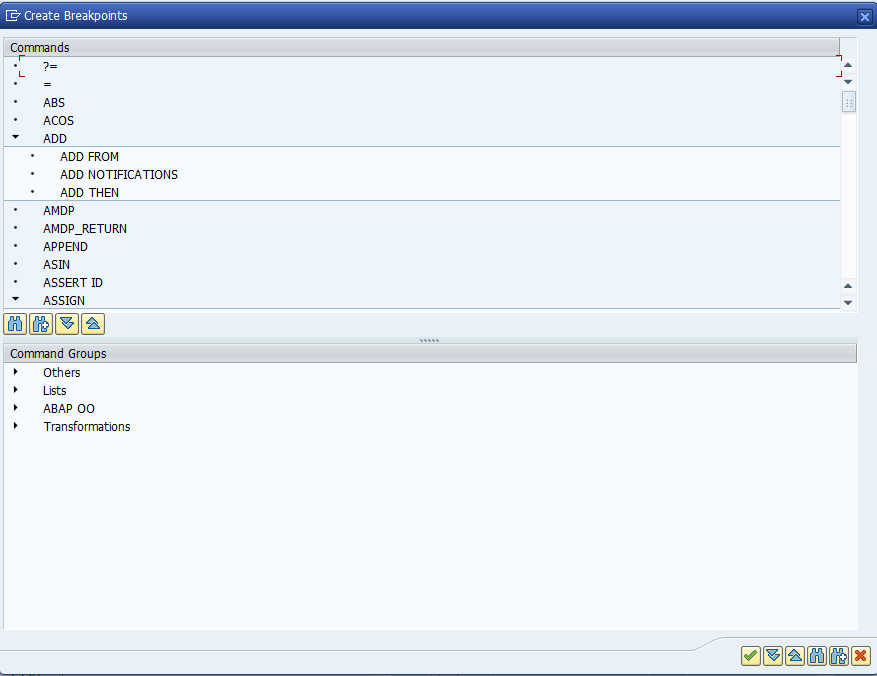This screenshot has height=676, width=877.
Task: Click Commands scrollbar bottom up arrow
Action: (848, 286)
